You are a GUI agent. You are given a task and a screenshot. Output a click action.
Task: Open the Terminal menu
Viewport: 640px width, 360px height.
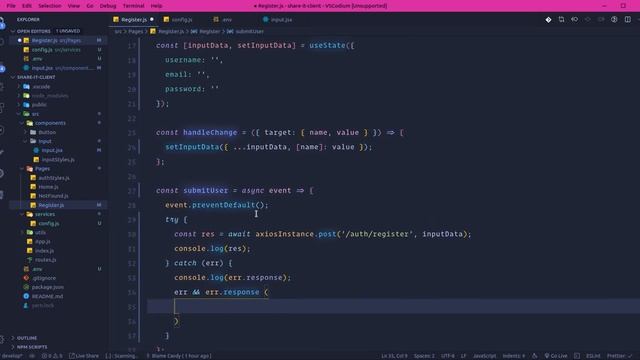click(133, 6)
